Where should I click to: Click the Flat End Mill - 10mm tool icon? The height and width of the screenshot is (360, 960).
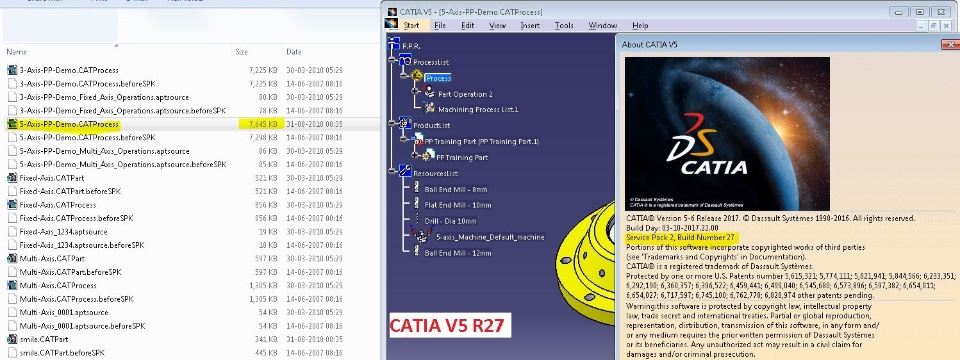(x=417, y=204)
